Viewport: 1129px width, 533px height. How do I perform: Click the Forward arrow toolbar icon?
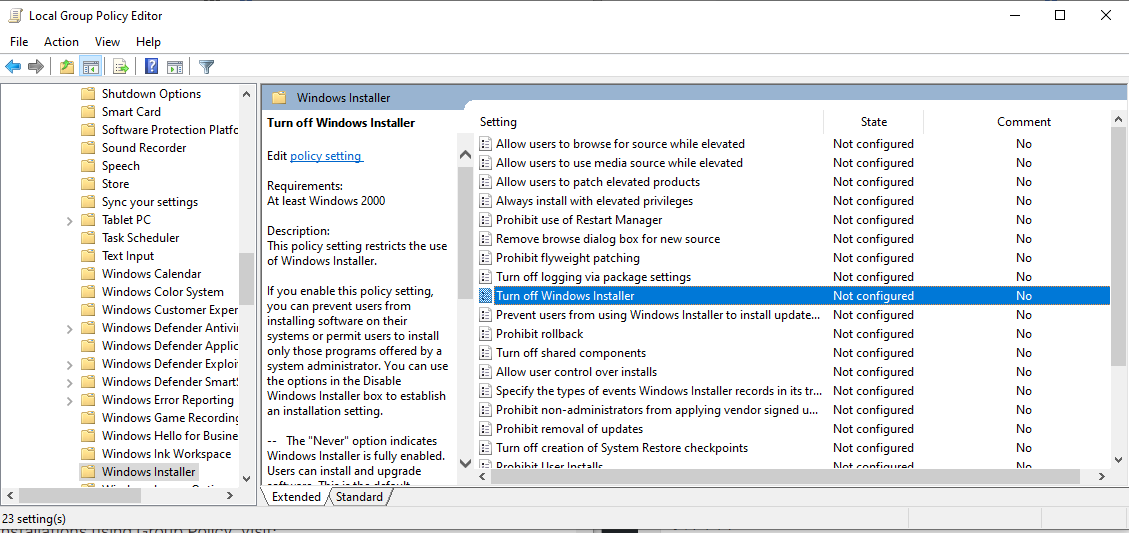point(36,67)
